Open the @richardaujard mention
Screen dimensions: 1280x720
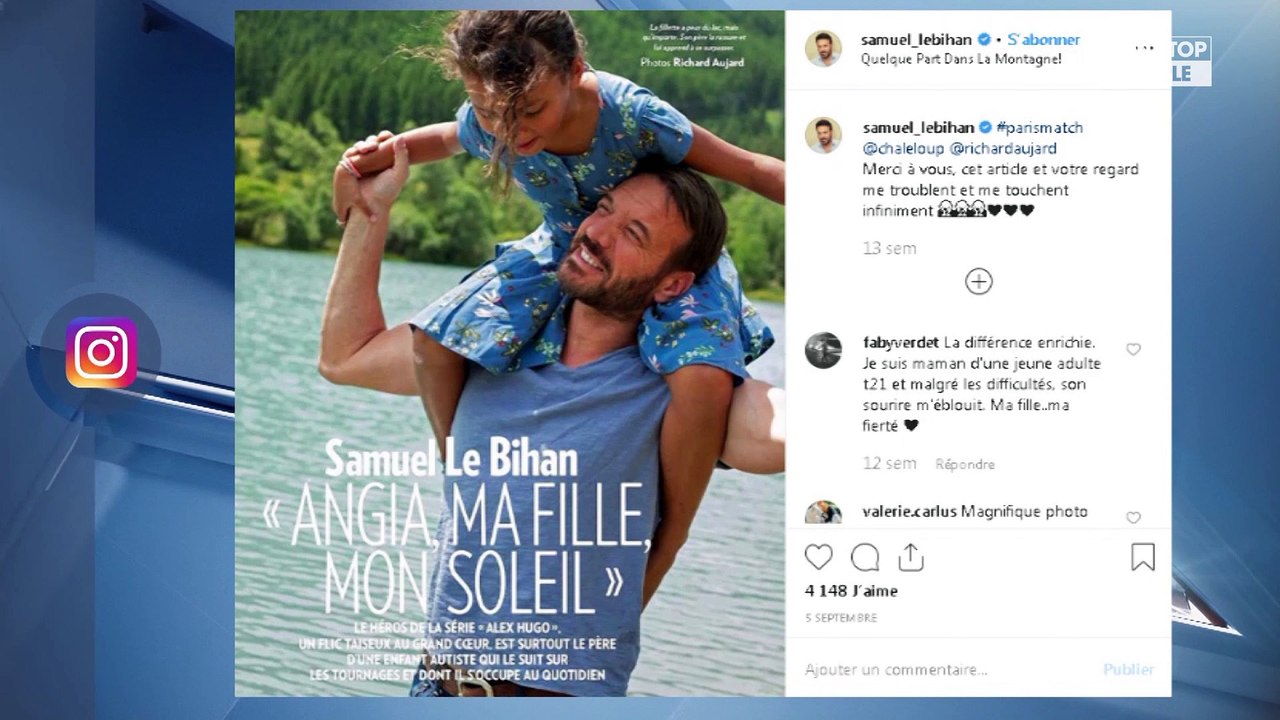click(x=1003, y=148)
